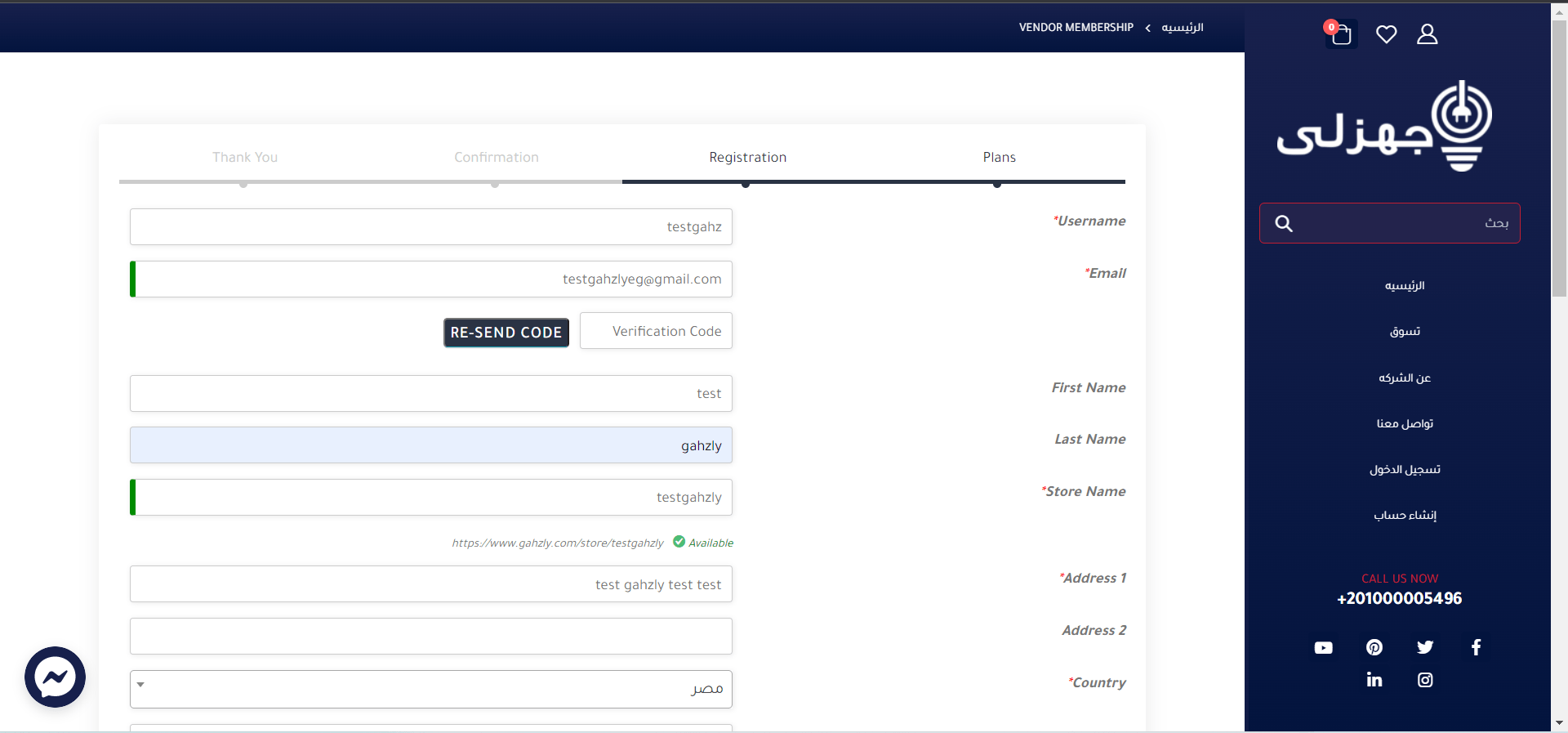Open the Pinterest social icon
Image resolution: width=1568 pixels, height=733 pixels.
pyautogui.click(x=1374, y=648)
